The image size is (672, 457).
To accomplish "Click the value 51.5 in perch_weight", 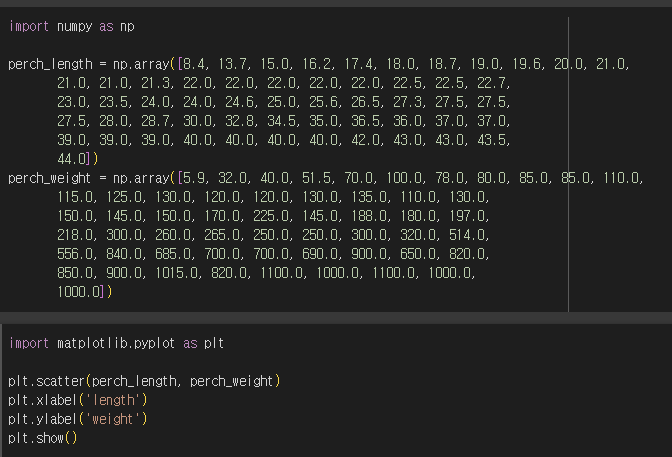I will point(317,178).
